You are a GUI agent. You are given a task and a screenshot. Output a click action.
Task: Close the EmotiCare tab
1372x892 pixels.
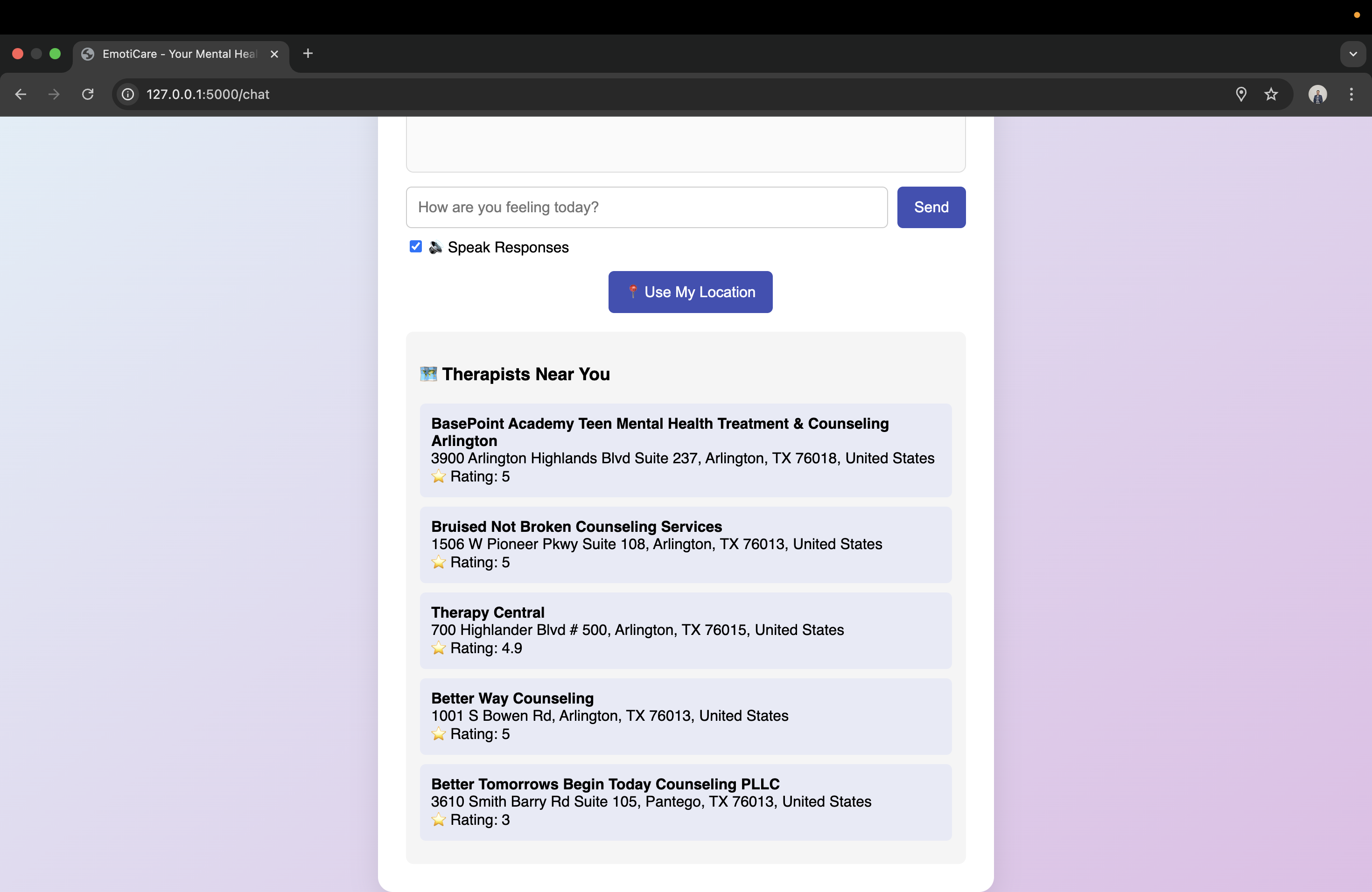(x=274, y=54)
